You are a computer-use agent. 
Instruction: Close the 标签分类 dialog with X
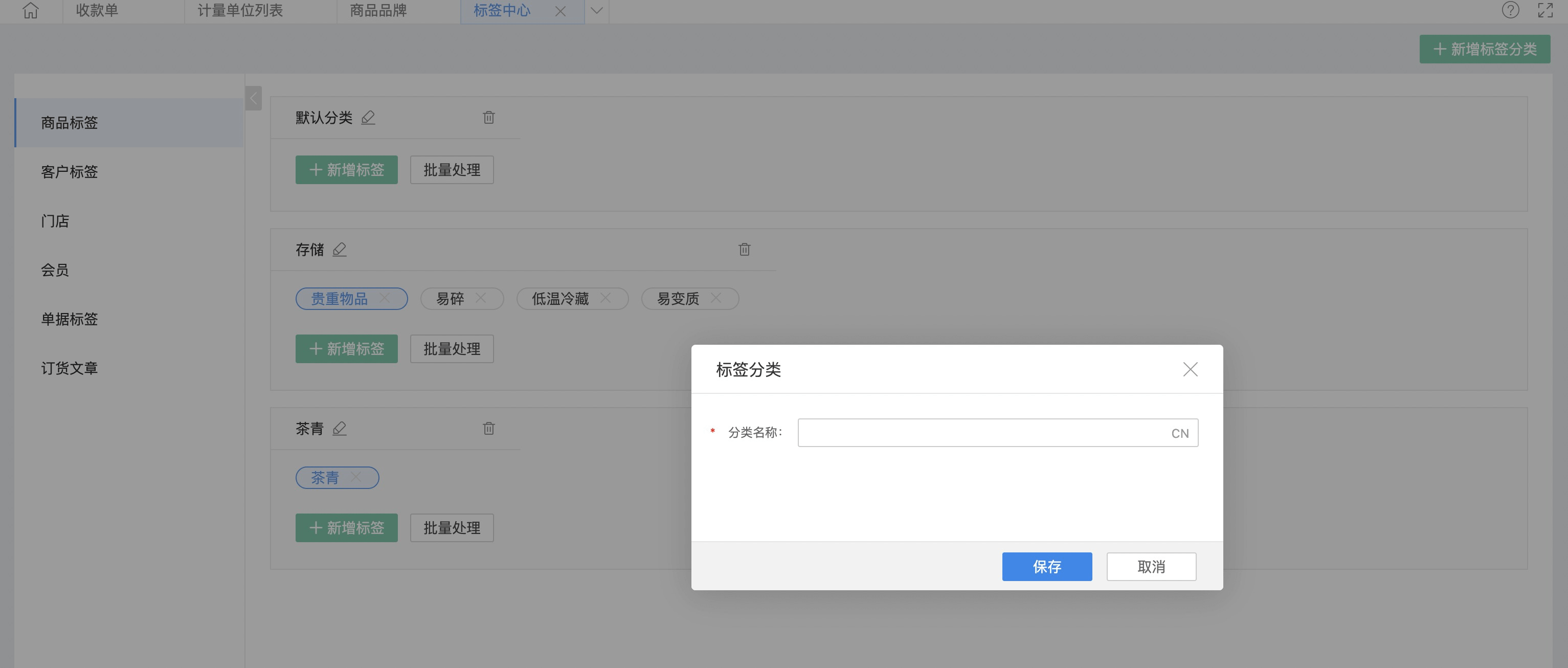pos(1190,370)
